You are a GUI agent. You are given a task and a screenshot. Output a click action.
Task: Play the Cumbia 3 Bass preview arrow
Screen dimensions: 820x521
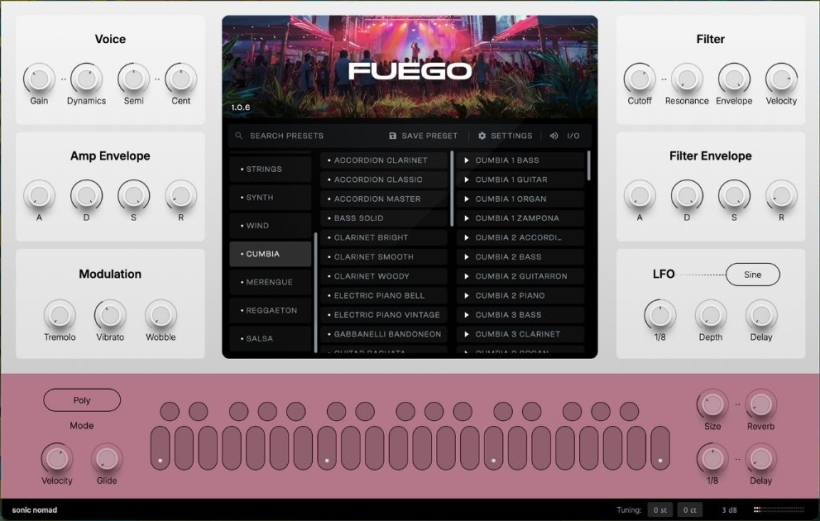point(466,315)
